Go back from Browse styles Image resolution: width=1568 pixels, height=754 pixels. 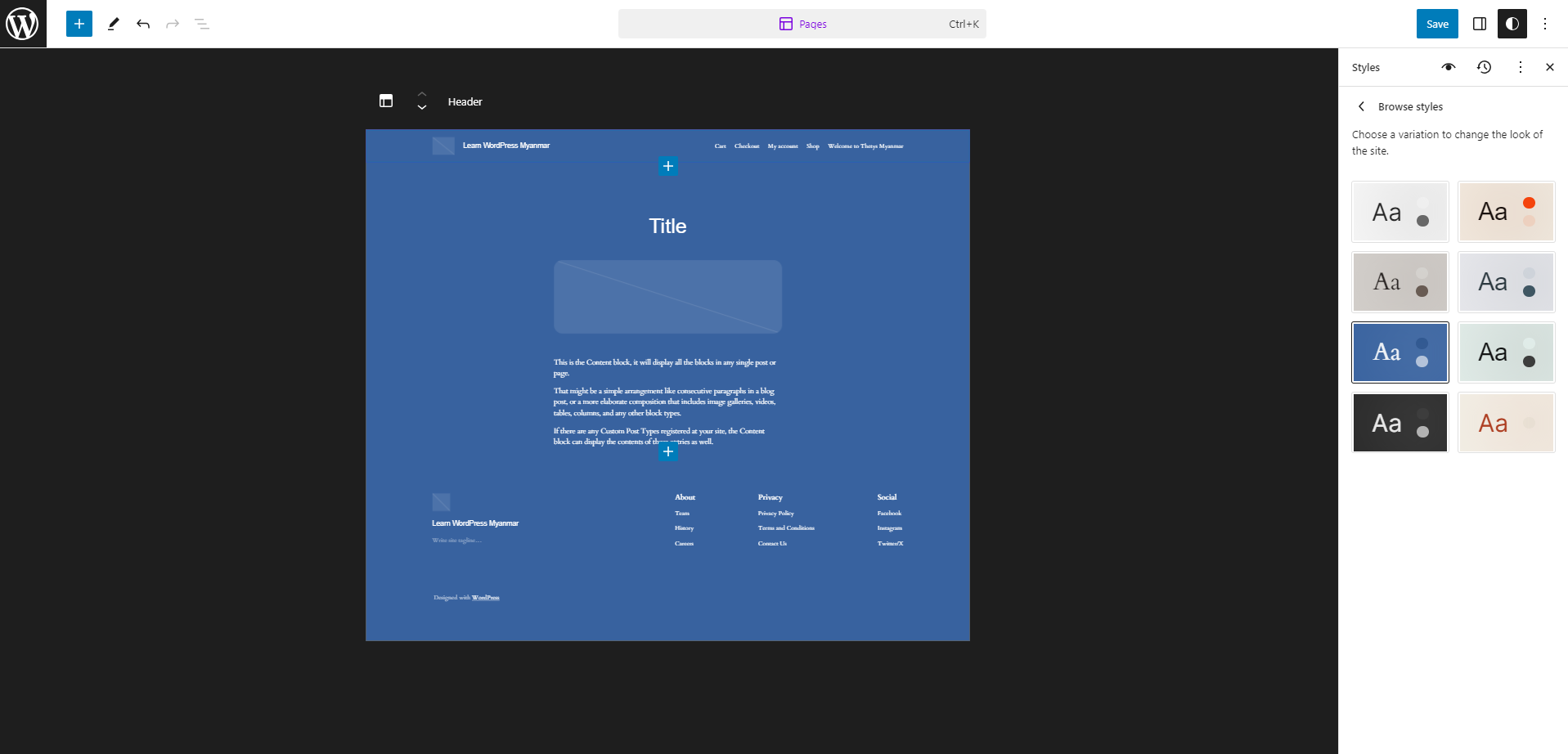1361,106
